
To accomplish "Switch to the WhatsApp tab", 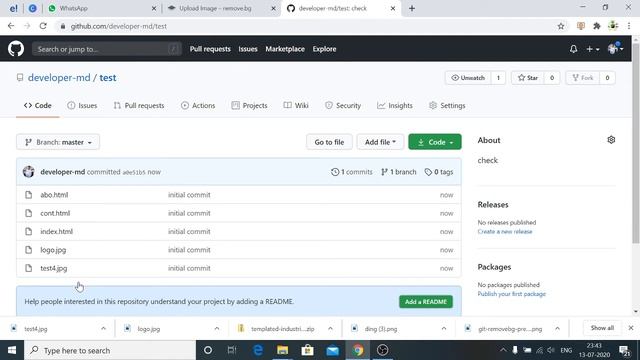I will [102, 8].
